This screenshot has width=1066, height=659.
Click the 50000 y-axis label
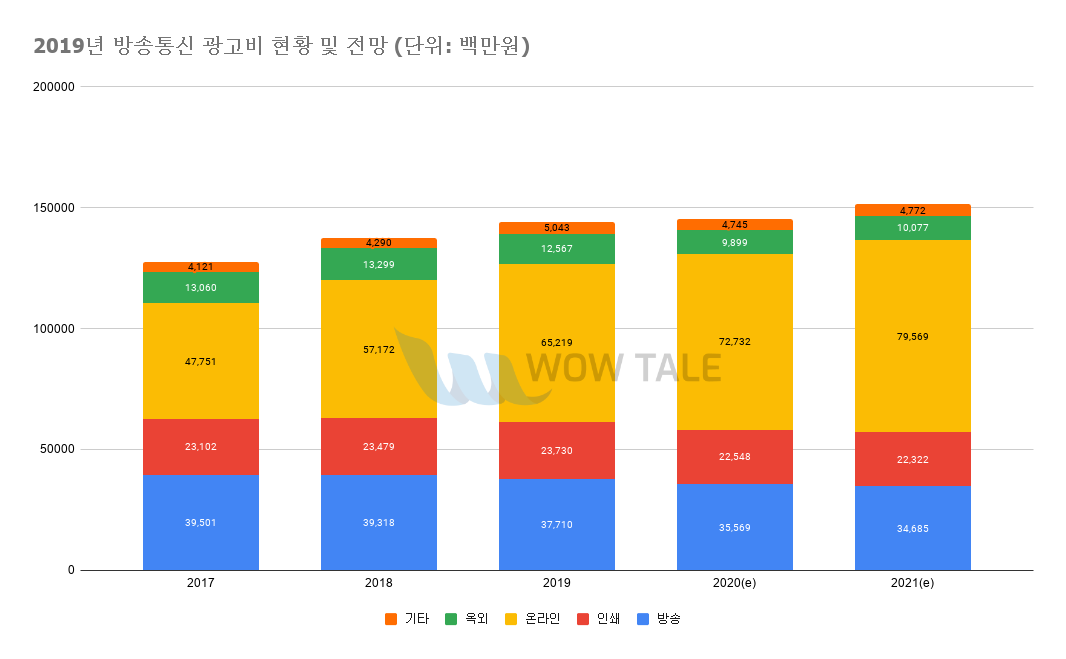click(x=57, y=450)
